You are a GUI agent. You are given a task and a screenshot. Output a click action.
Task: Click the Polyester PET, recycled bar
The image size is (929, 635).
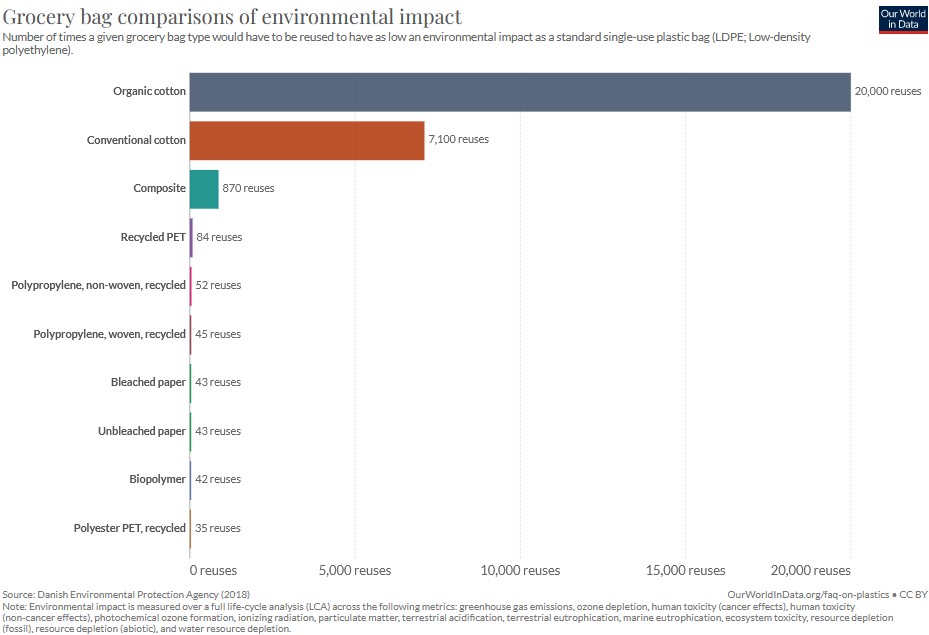(189, 527)
